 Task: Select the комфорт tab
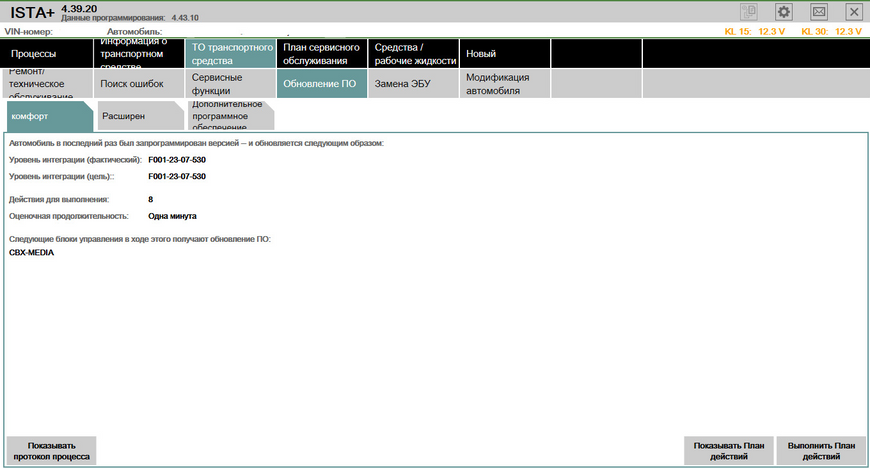tap(50, 116)
